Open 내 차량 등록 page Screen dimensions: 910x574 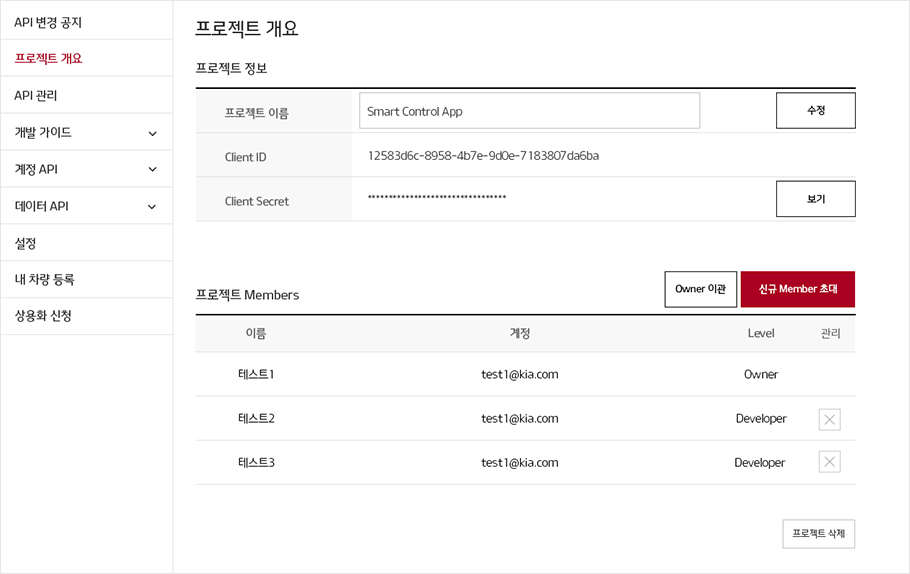point(45,280)
